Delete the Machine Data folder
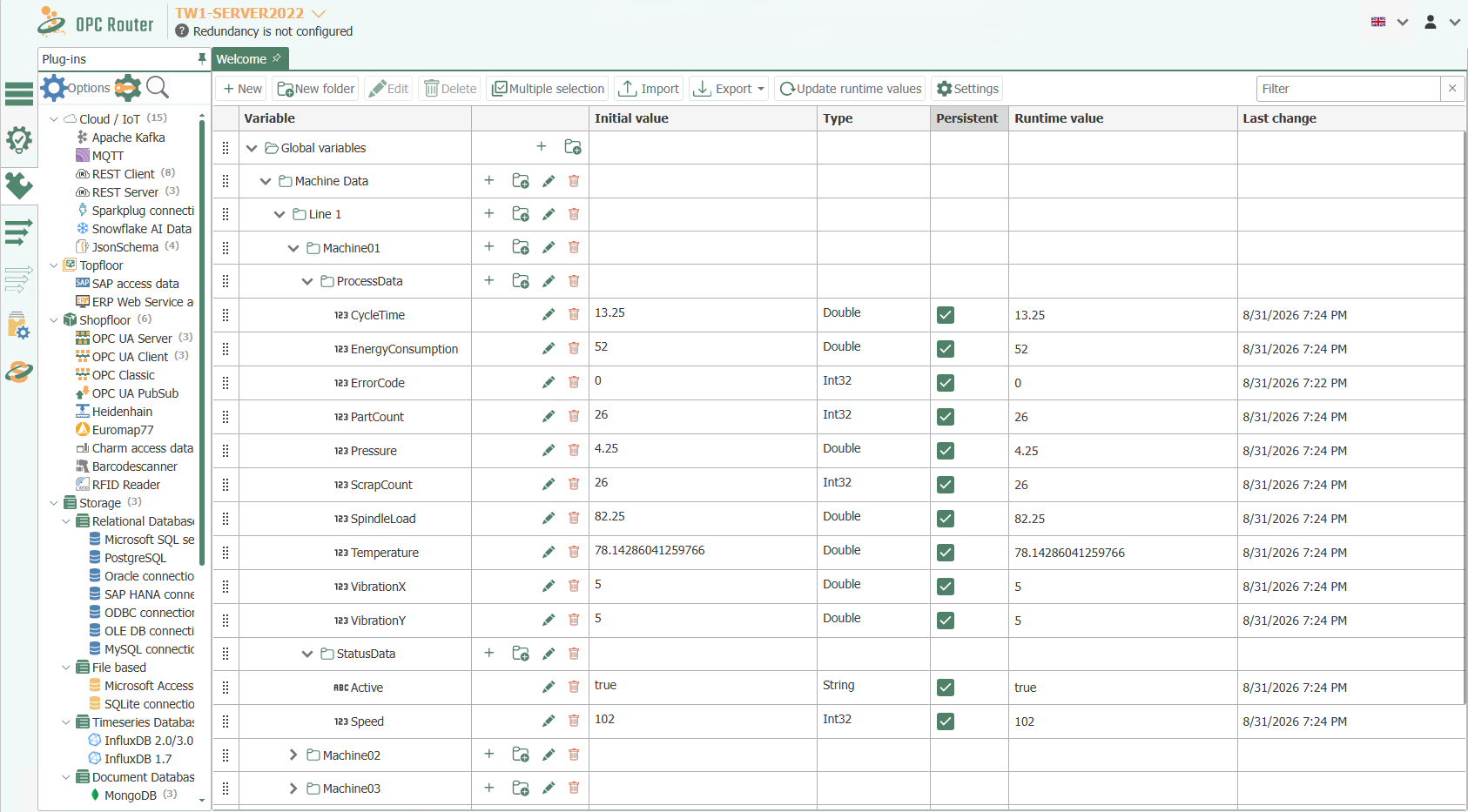The width and height of the screenshot is (1468, 812). pyautogui.click(x=574, y=180)
